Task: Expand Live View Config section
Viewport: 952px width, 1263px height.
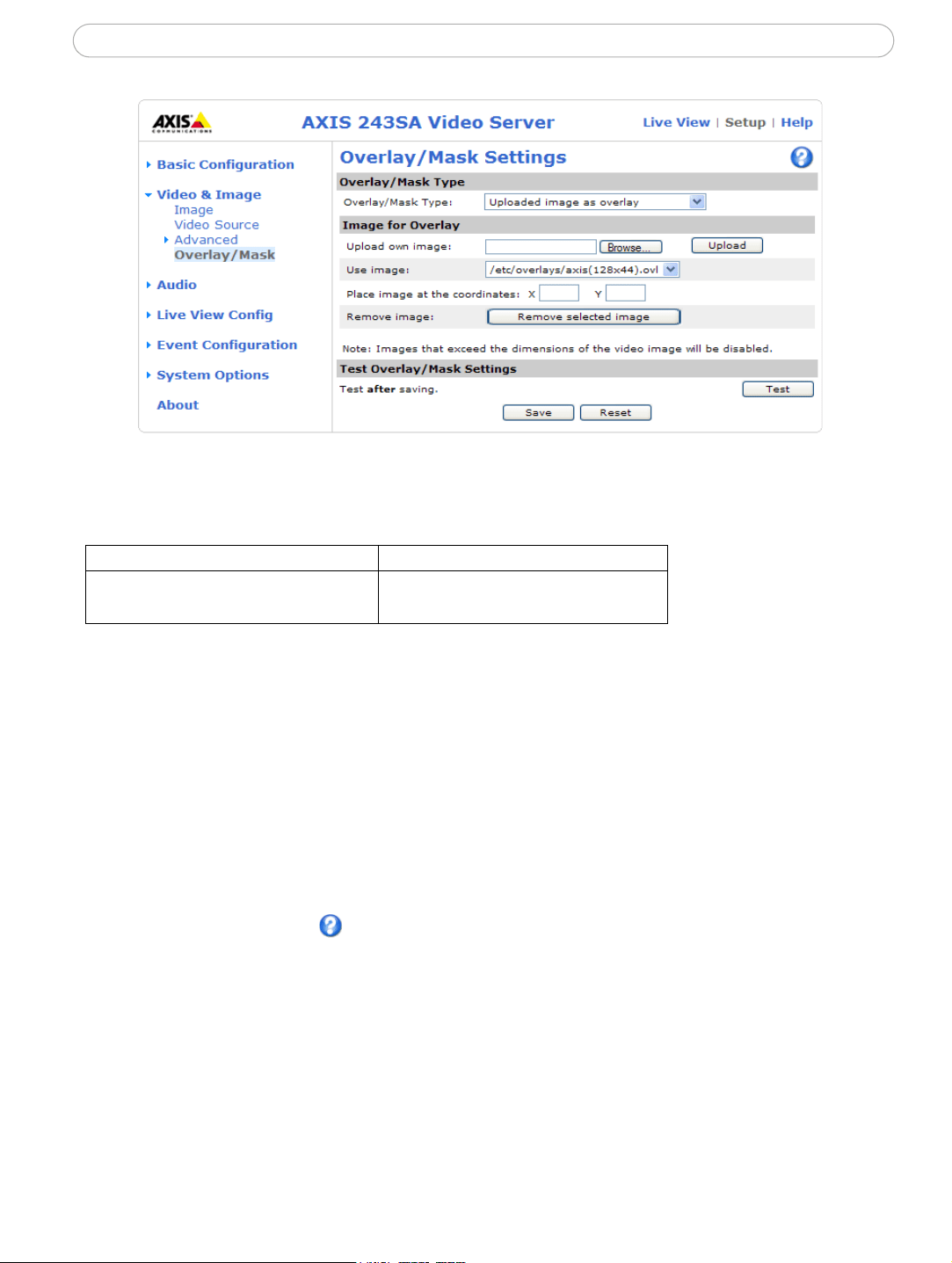Action: pyautogui.click(x=214, y=315)
